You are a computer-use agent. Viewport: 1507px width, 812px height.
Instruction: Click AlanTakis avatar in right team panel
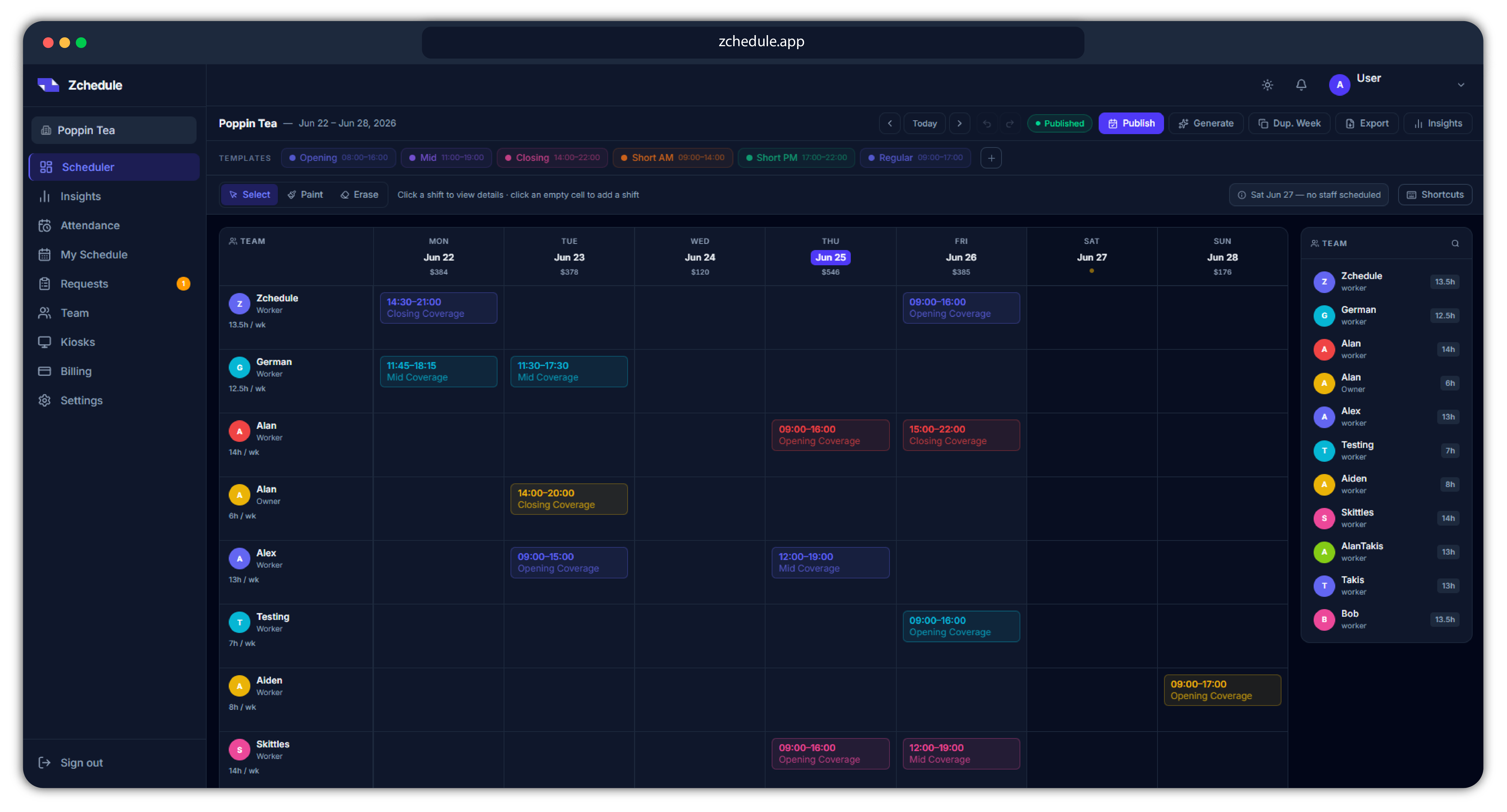point(1324,552)
